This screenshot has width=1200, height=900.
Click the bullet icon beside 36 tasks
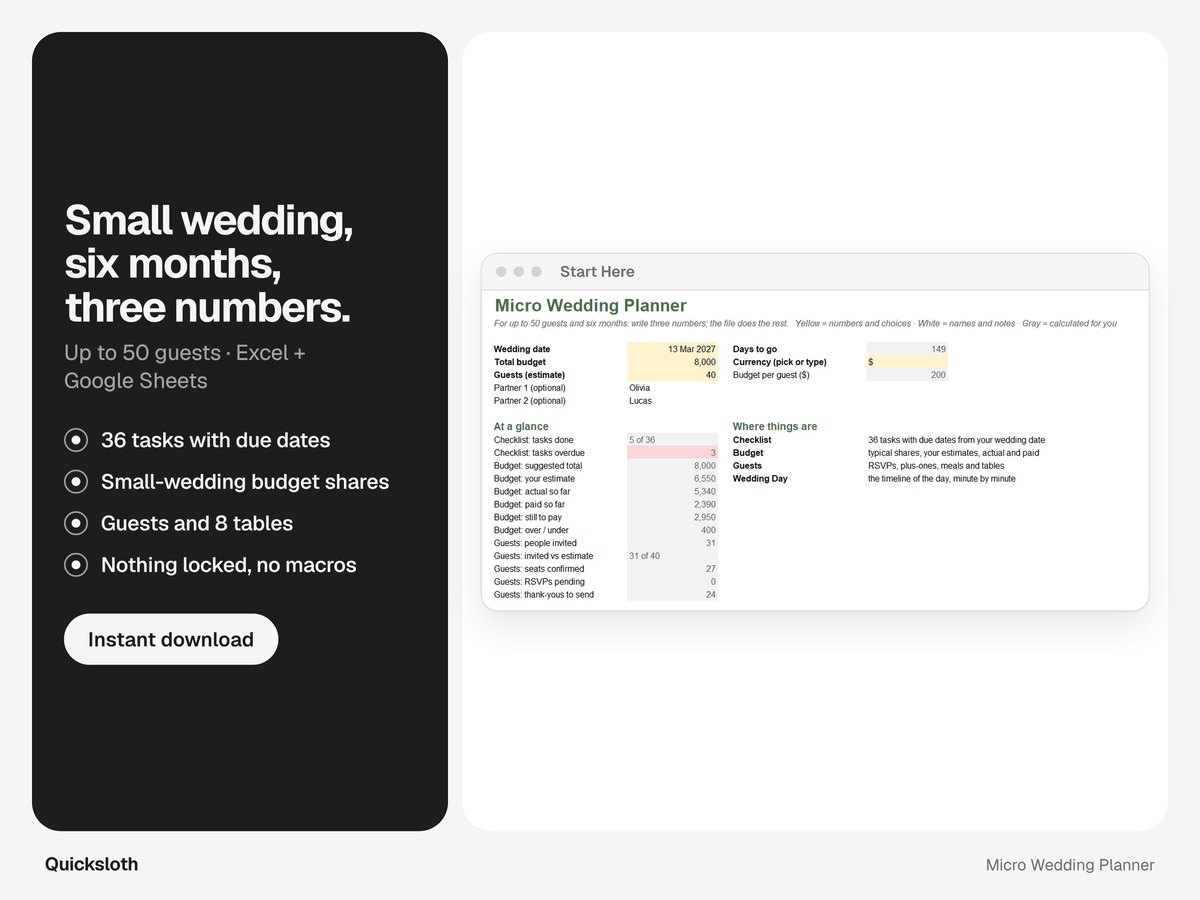click(x=76, y=440)
